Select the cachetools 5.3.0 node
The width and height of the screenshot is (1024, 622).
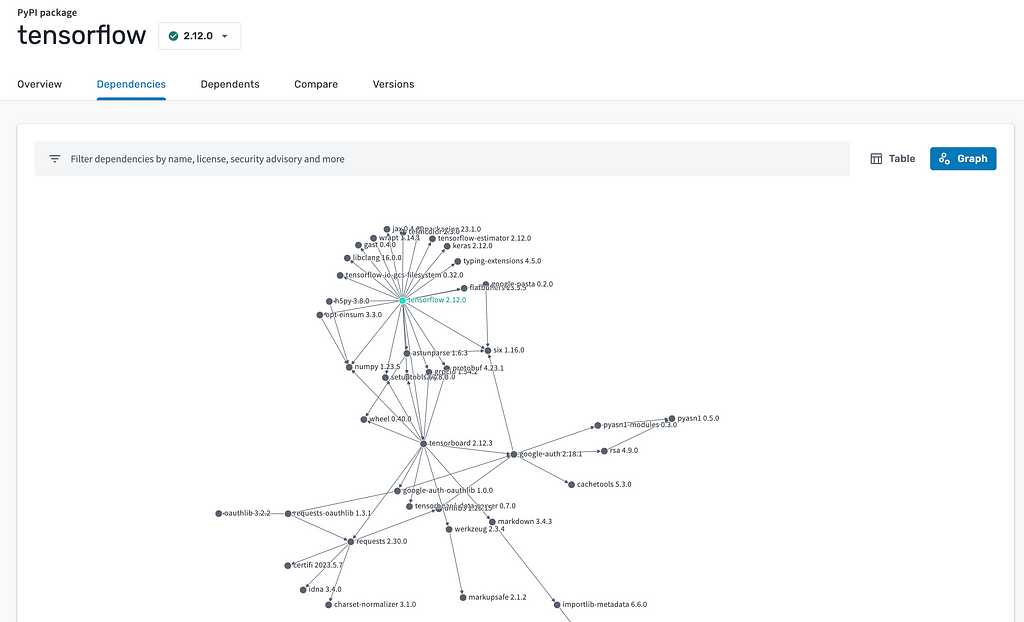[571, 485]
